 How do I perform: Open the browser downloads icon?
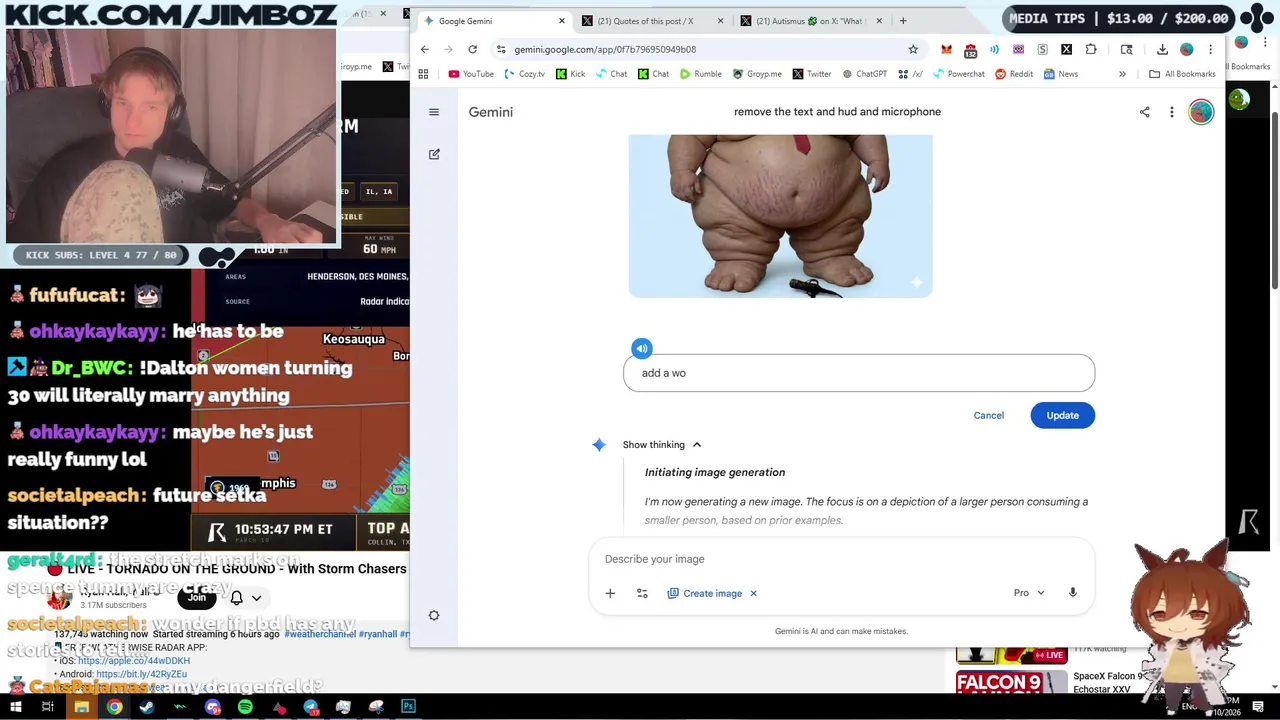[1162, 49]
